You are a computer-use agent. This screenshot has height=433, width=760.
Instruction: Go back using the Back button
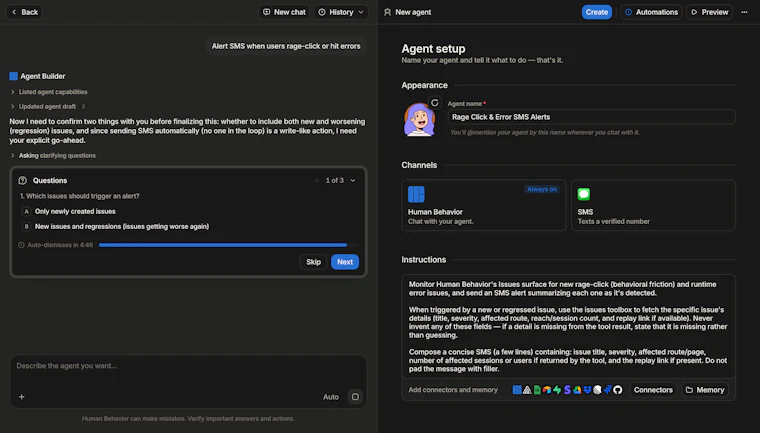coord(24,12)
